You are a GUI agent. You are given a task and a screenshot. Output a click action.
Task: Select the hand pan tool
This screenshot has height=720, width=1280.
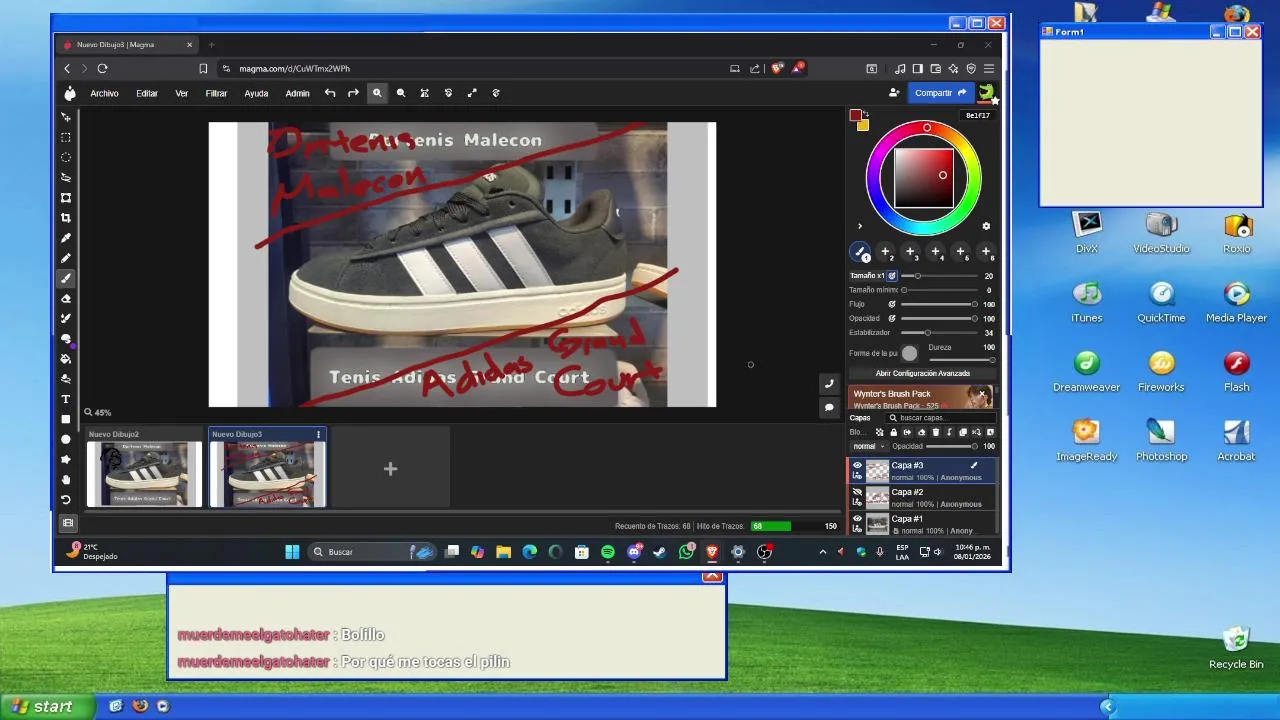[x=66, y=480]
